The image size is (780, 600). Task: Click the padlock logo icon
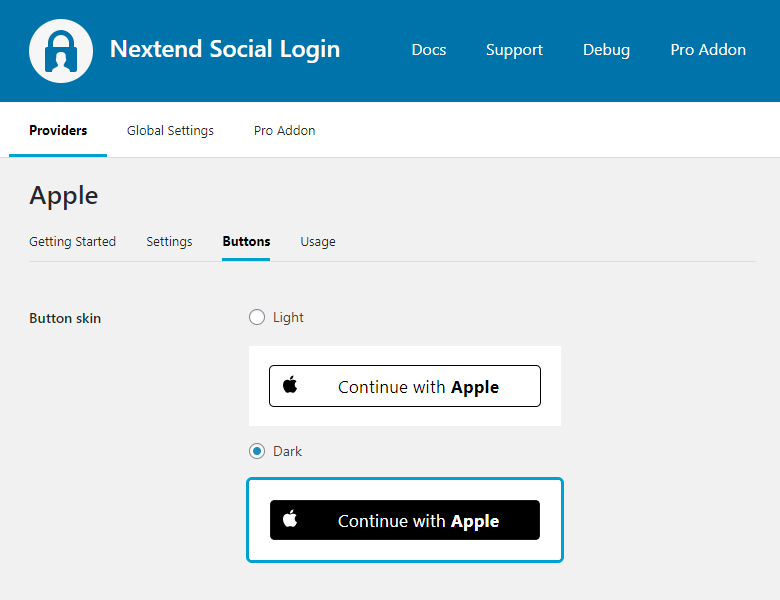[61, 51]
